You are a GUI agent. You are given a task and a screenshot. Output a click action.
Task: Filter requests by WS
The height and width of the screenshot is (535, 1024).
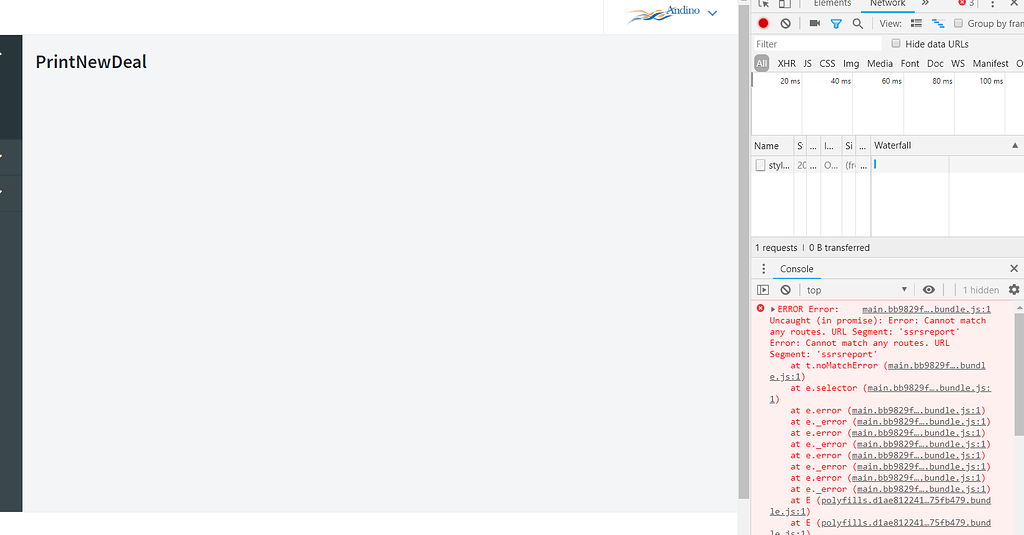pos(958,63)
